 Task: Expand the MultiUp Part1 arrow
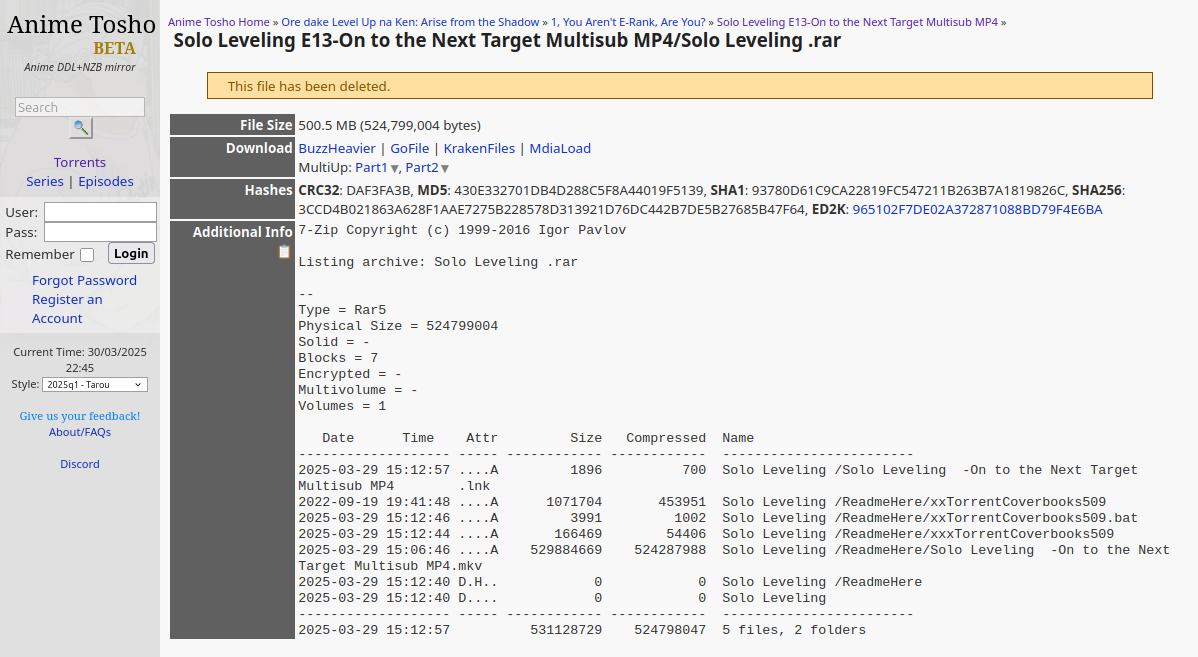tap(395, 169)
